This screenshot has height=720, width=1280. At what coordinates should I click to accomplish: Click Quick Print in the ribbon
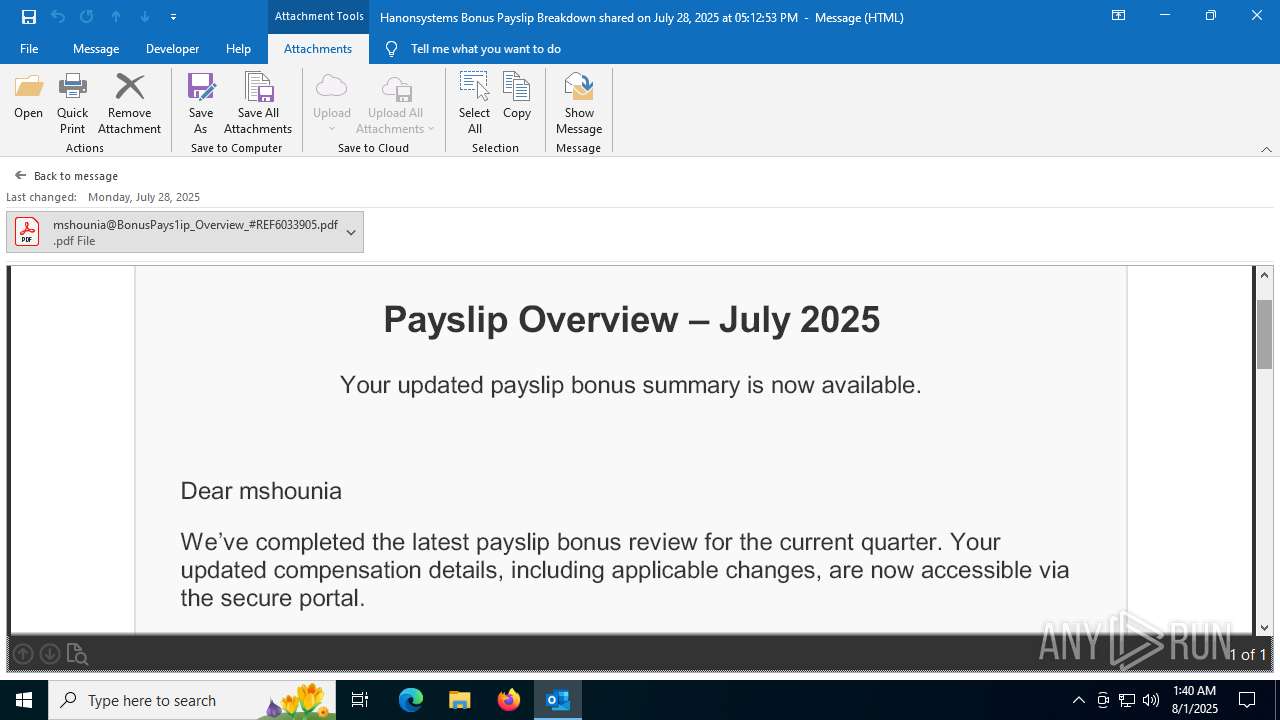click(72, 104)
